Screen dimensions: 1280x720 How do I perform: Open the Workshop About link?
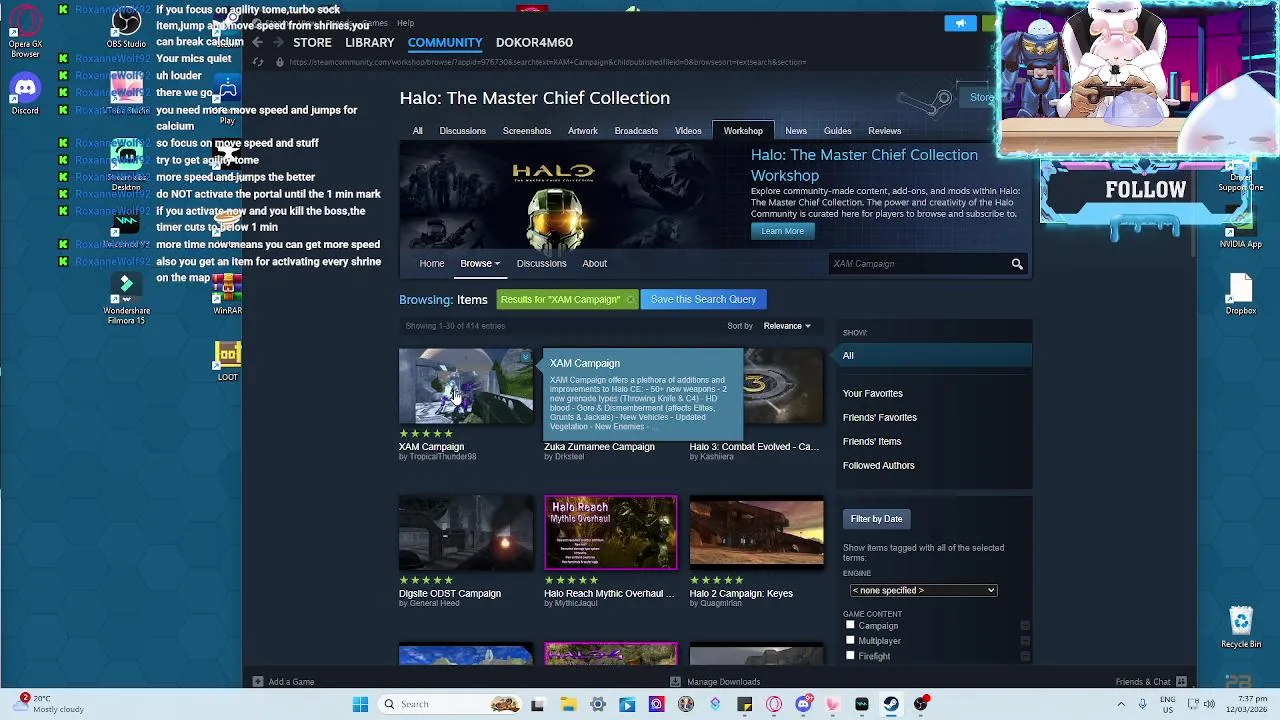click(x=594, y=264)
